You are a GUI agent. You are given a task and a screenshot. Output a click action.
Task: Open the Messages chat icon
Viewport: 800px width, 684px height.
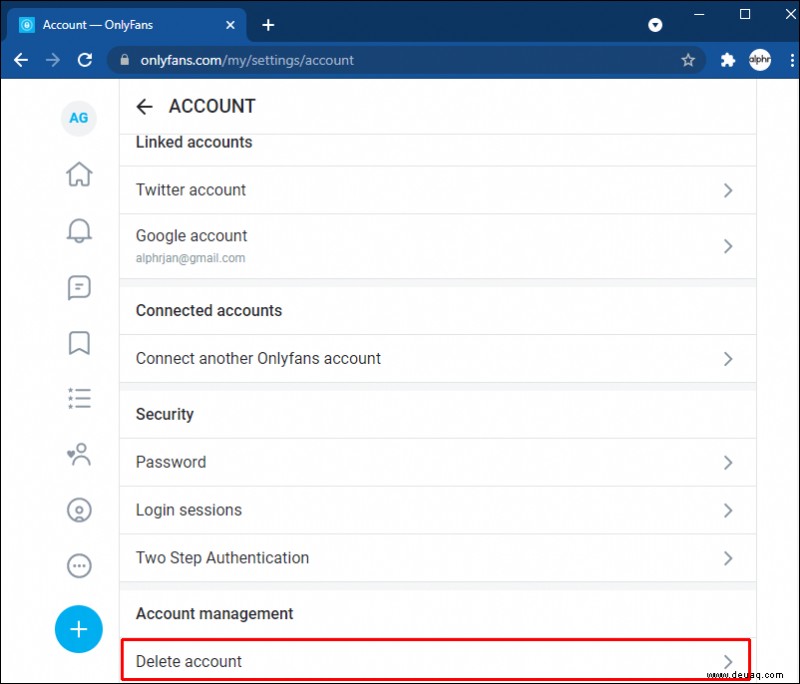pyautogui.click(x=79, y=288)
